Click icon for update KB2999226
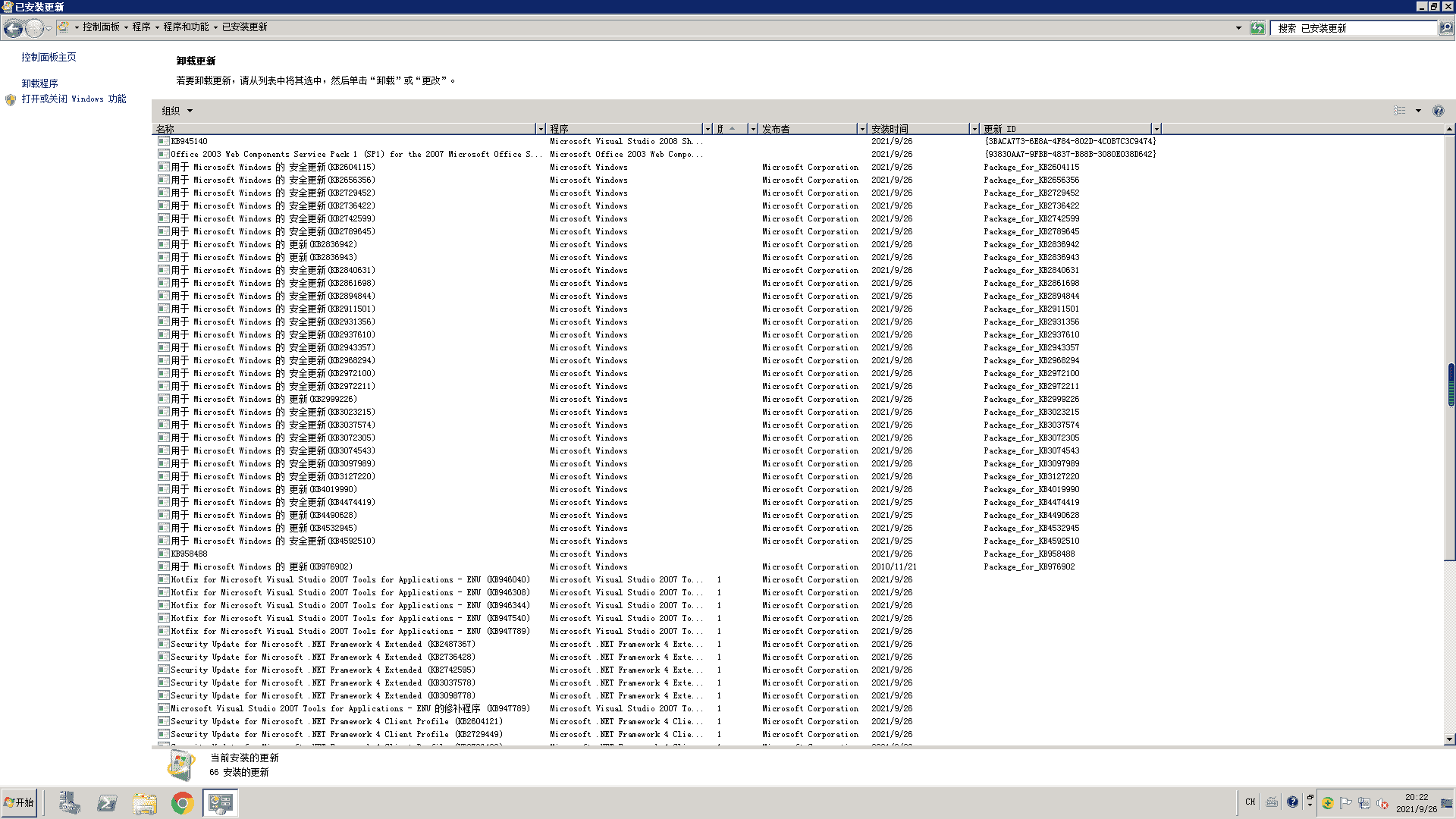The image size is (1456, 819). tap(163, 399)
